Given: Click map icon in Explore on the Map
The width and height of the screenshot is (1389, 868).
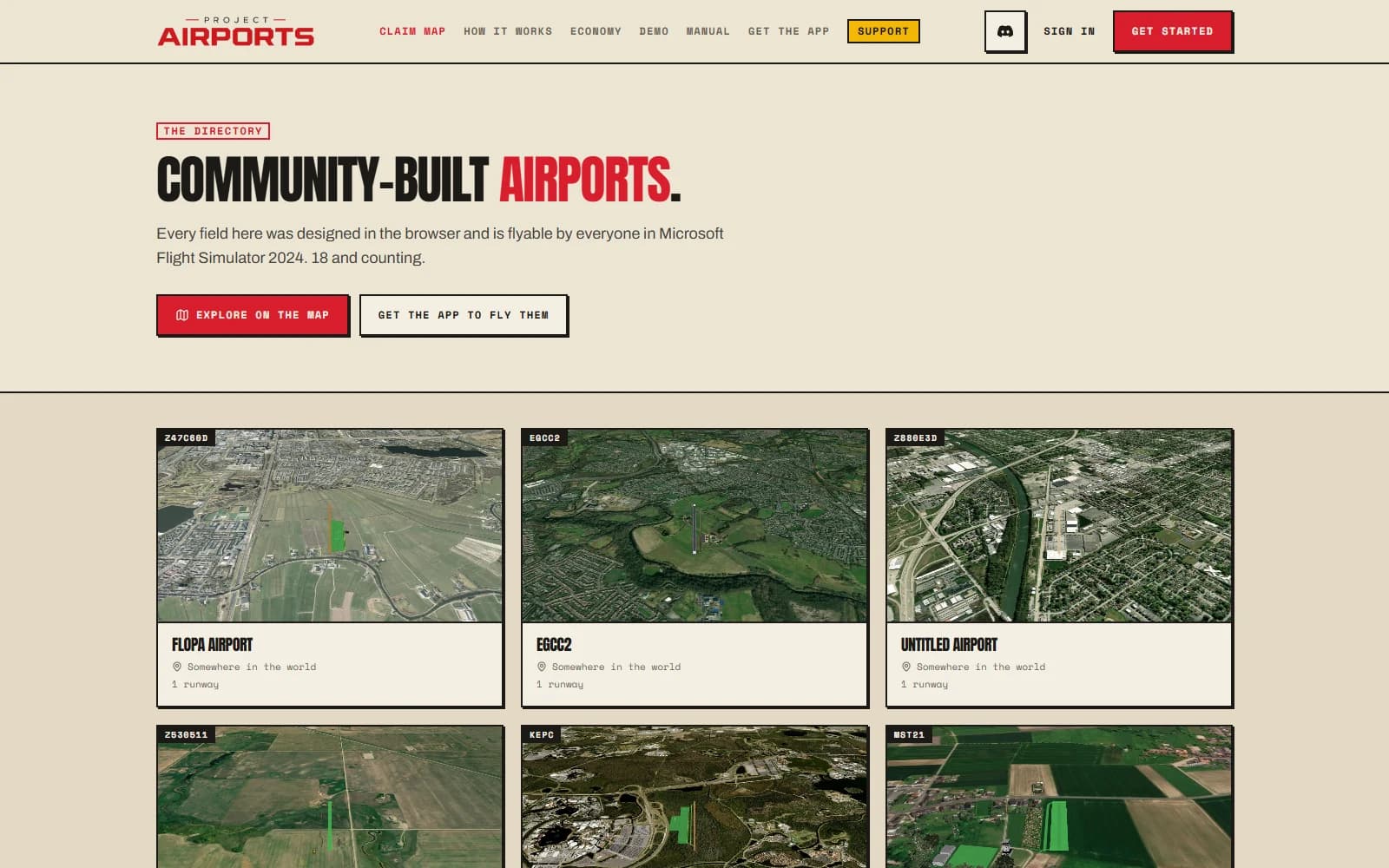Looking at the screenshot, I should pyautogui.click(x=182, y=315).
